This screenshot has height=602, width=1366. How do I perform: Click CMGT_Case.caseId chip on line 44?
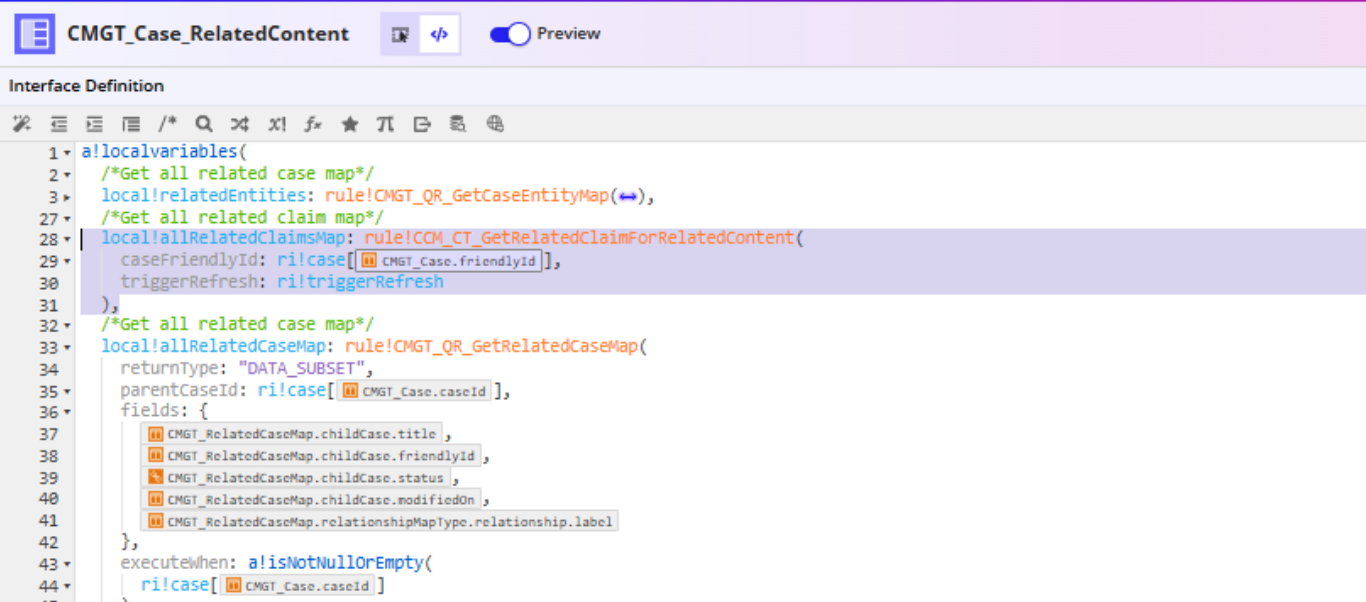(x=297, y=586)
